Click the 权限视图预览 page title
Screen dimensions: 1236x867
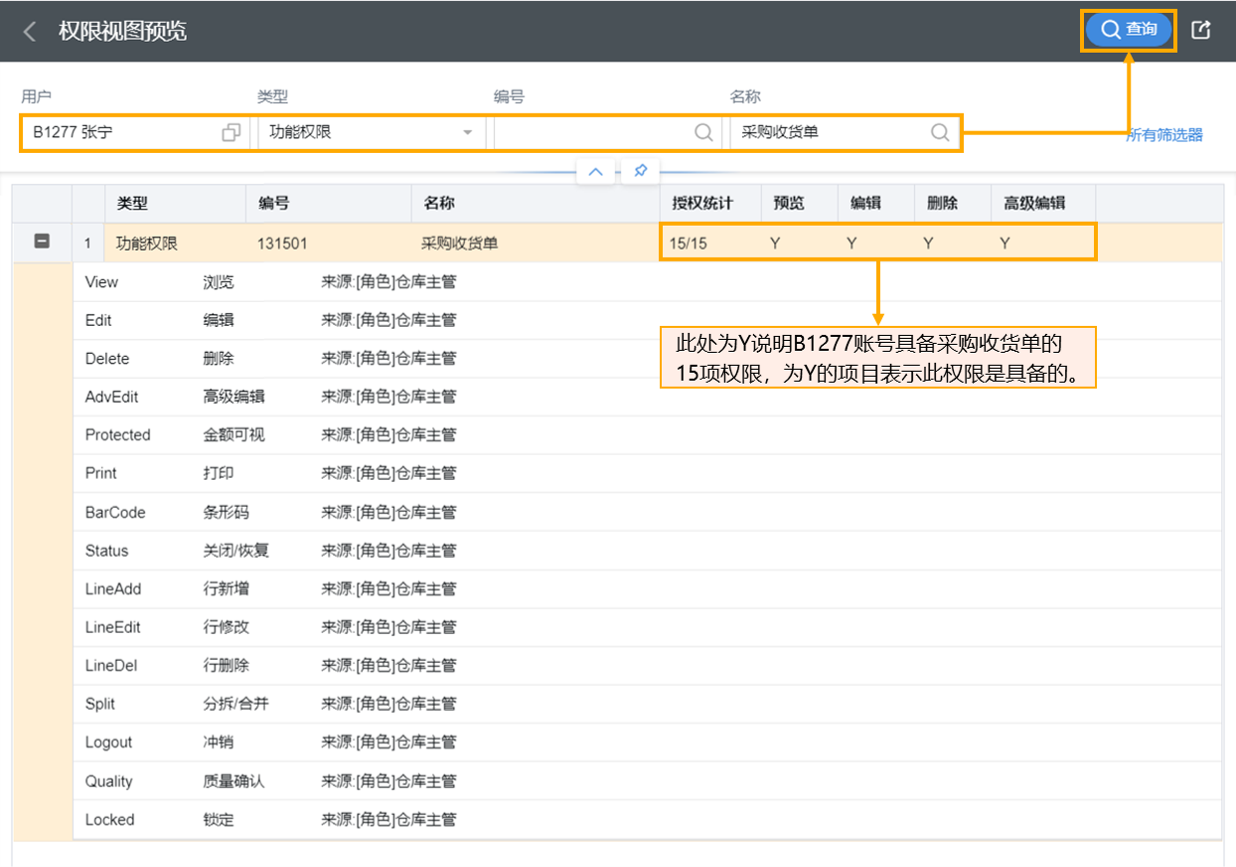click(122, 31)
